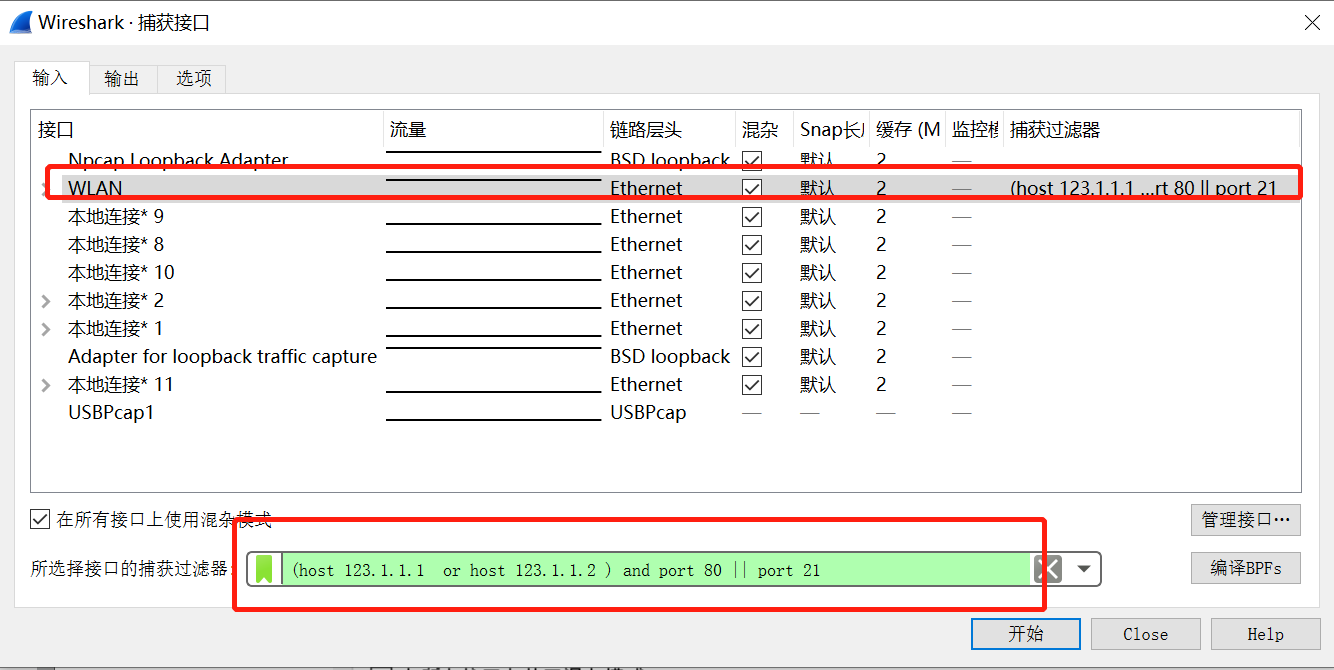Click the Wireshark shark fin logo
The image size is (1334, 670).
20,23
